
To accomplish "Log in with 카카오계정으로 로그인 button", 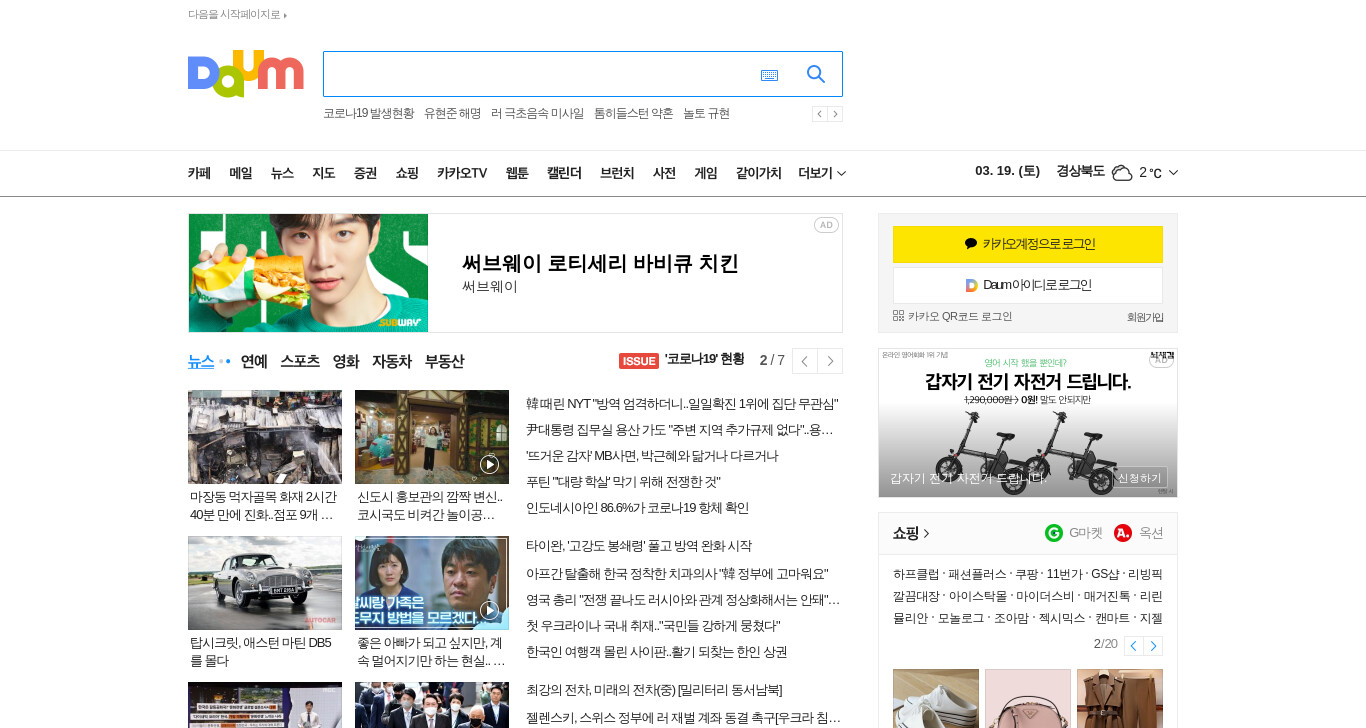I will pos(1028,244).
